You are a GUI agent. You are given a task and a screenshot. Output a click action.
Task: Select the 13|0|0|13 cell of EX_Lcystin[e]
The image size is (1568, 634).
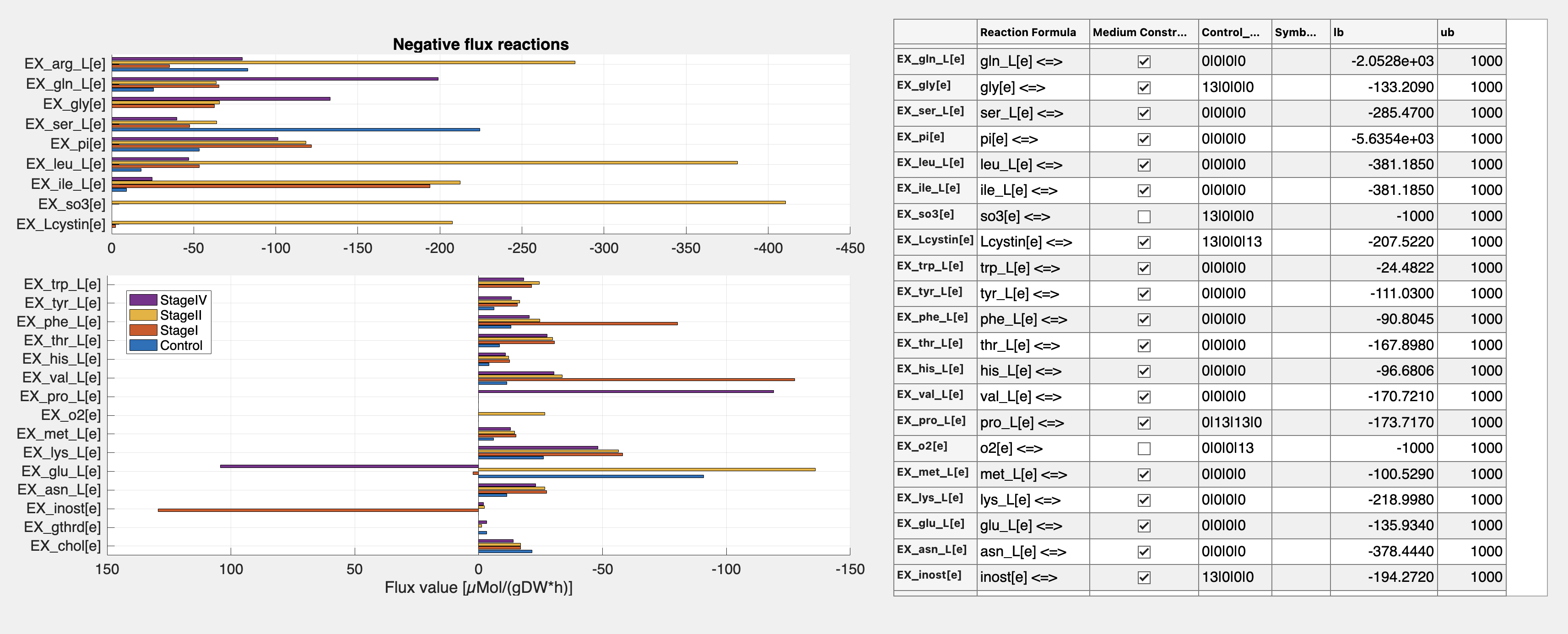tap(1235, 242)
